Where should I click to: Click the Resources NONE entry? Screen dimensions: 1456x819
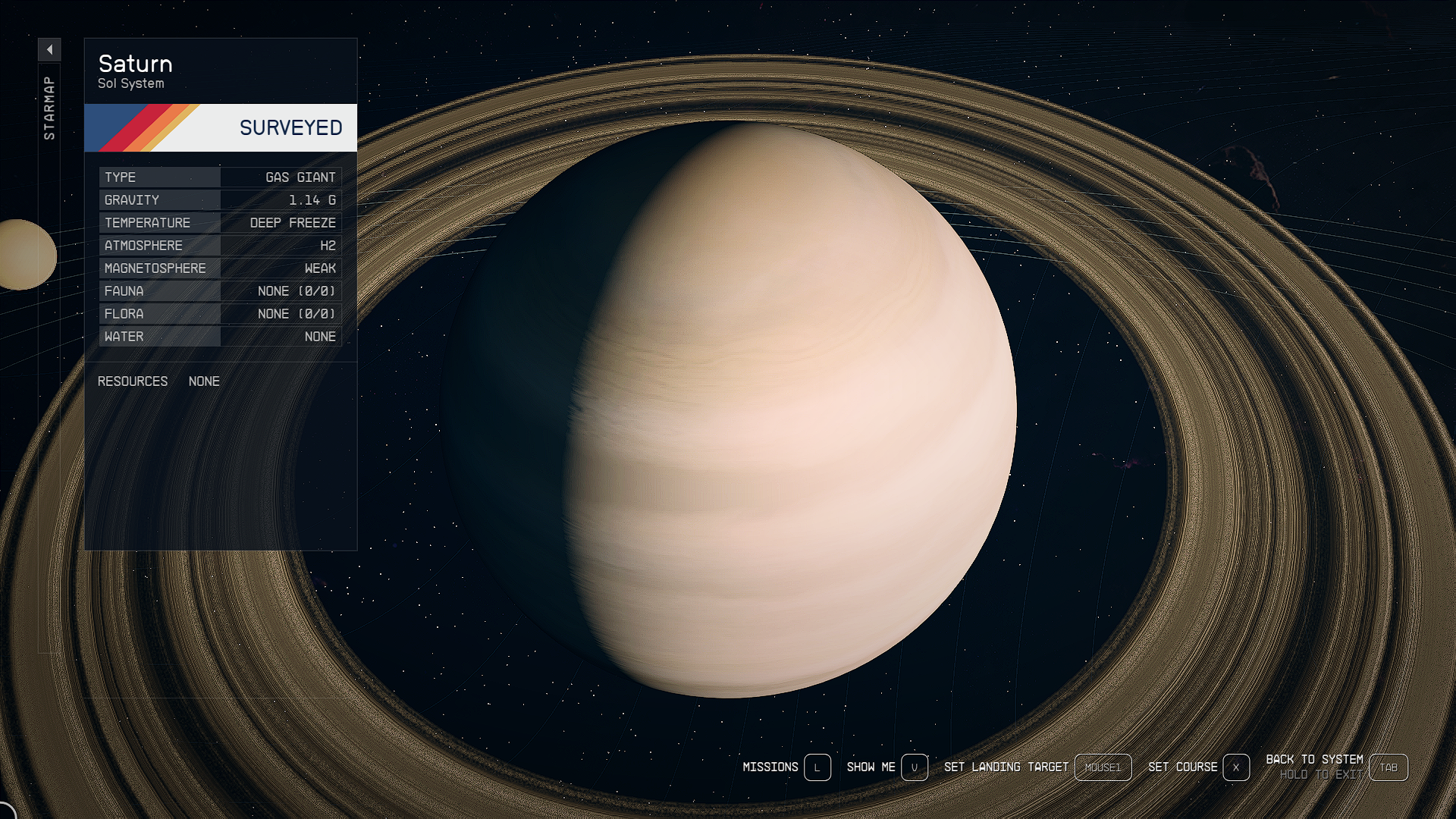(203, 381)
